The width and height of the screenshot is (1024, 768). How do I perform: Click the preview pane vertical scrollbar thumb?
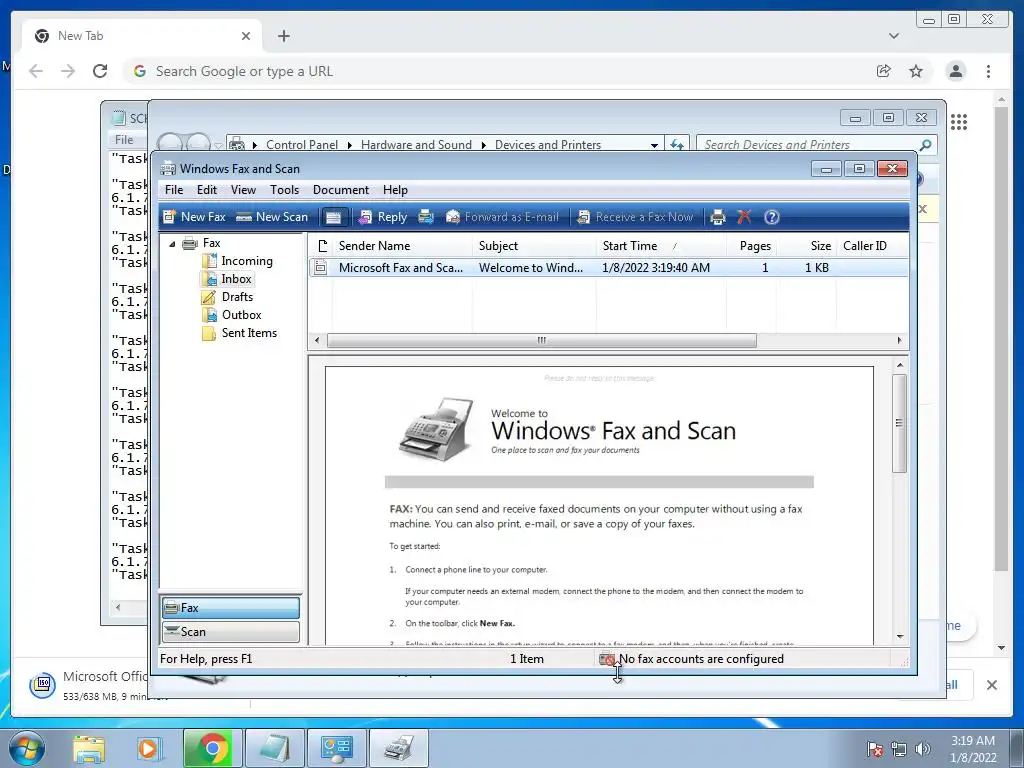coord(899,423)
